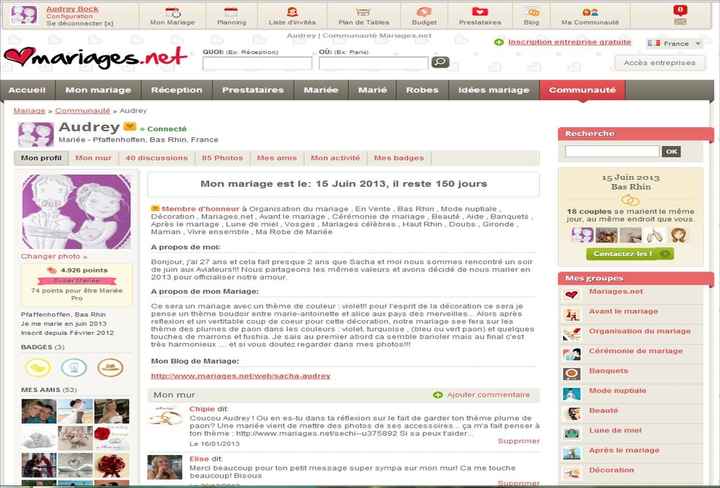This screenshot has height=488, width=720.
Task: Click Configuration link under username
Action: click(69, 16)
